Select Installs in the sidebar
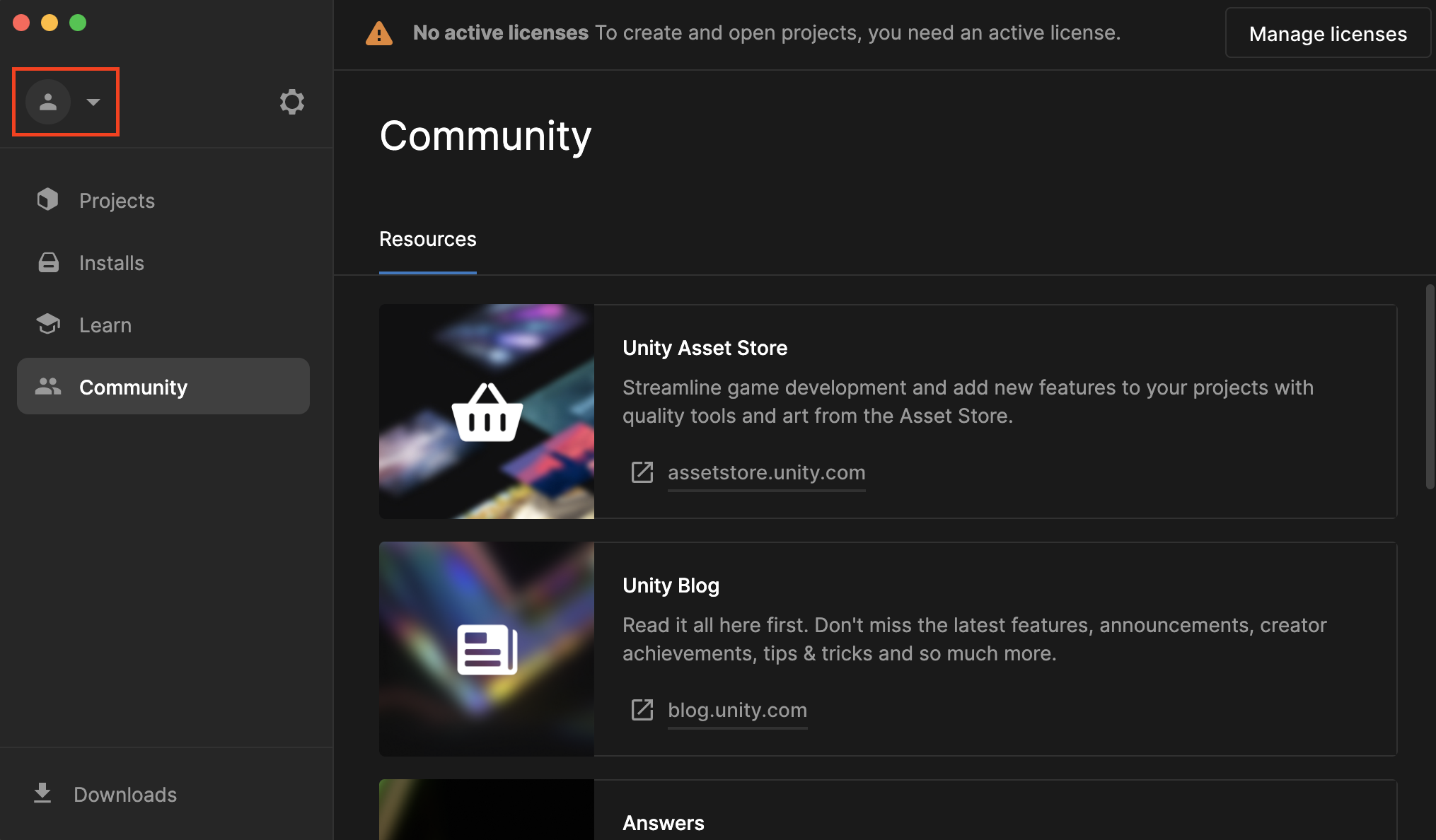The image size is (1436, 840). click(x=112, y=263)
